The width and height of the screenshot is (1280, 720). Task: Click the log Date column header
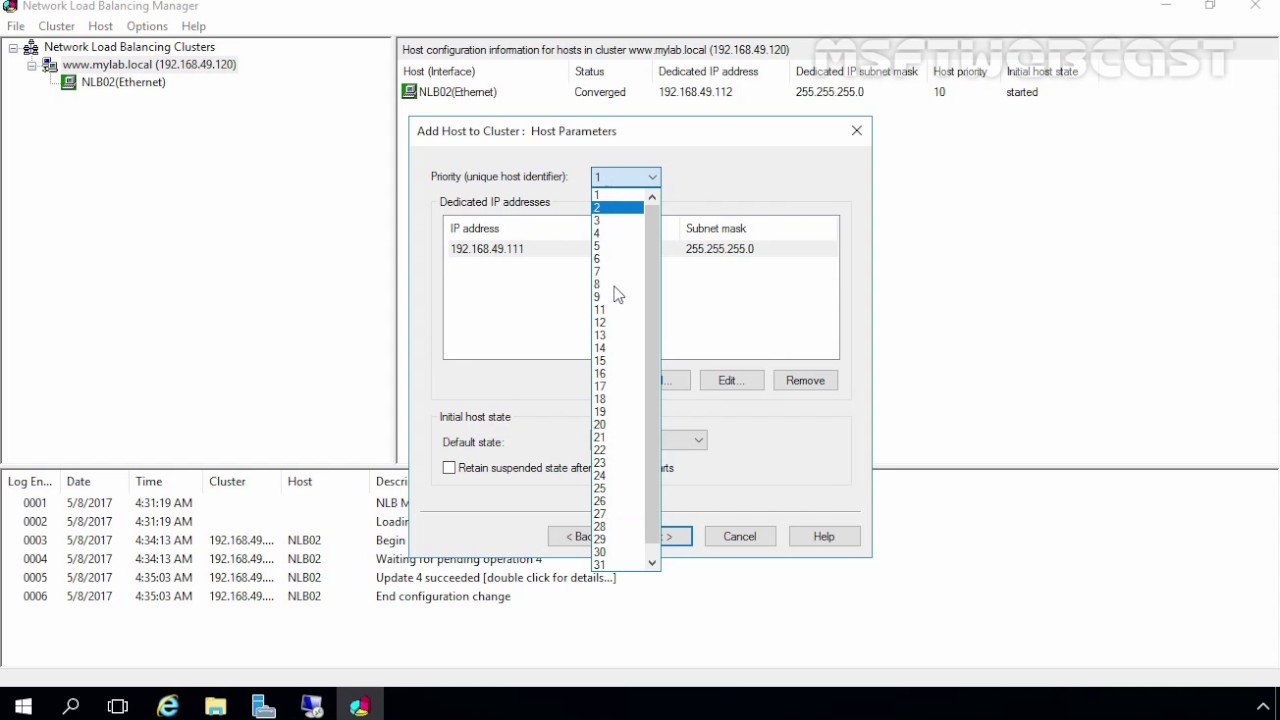coord(94,482)
